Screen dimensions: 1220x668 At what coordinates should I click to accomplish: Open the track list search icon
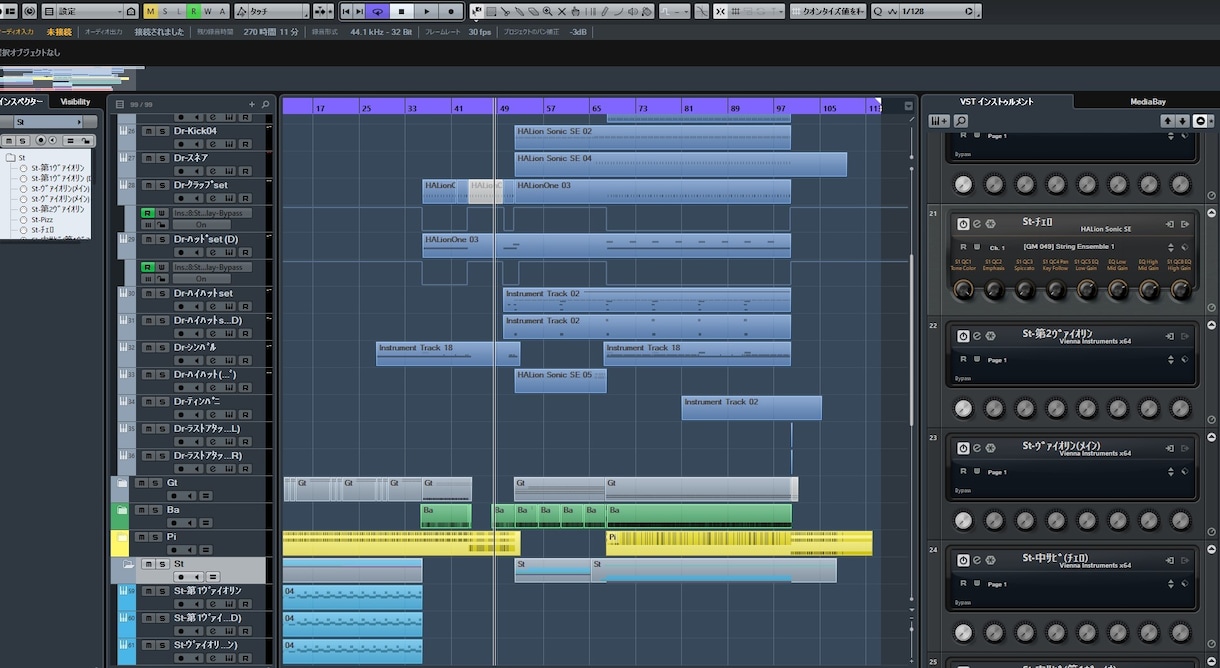[x=265, y=104]
